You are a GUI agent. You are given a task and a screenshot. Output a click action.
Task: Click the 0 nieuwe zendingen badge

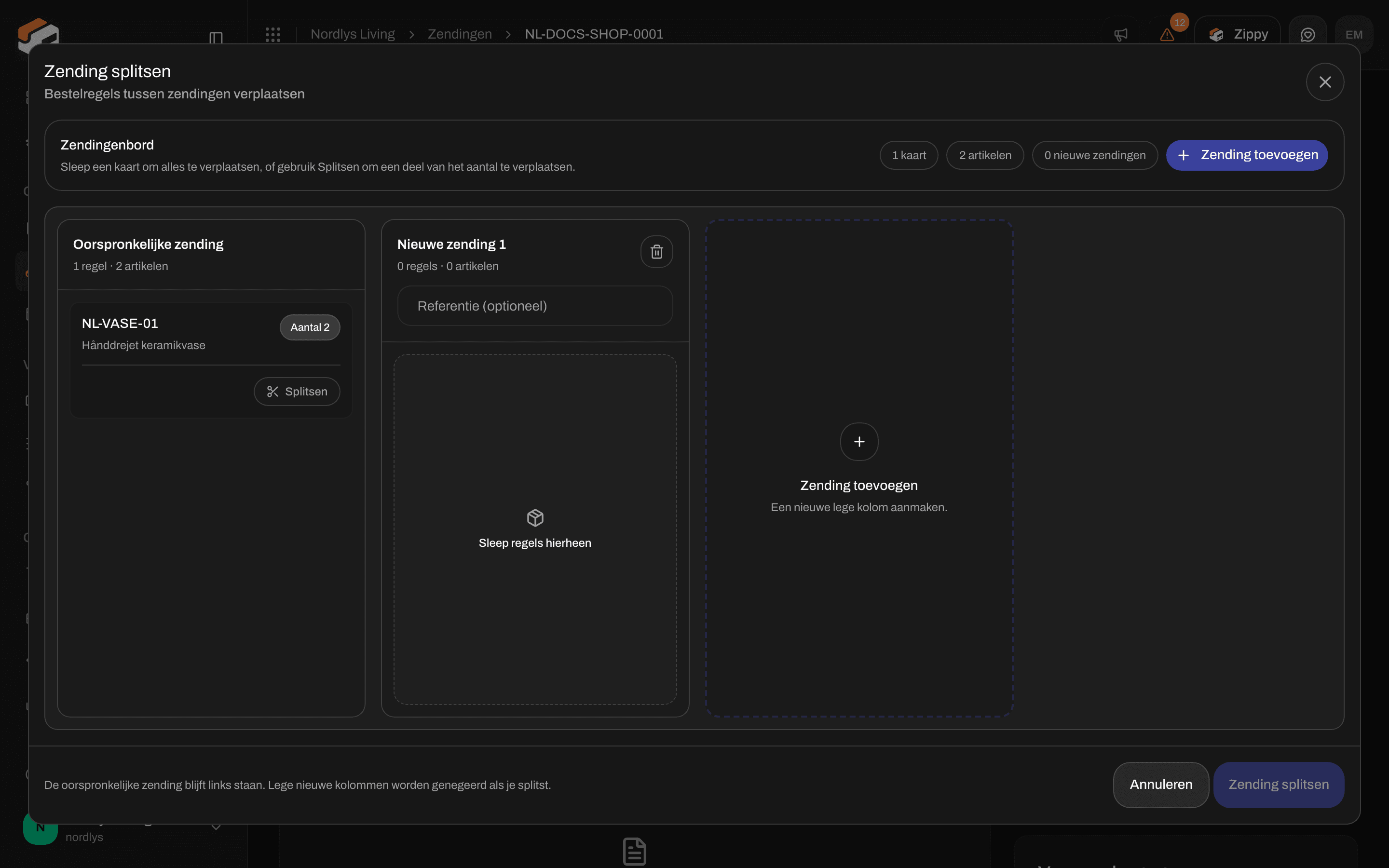coord(1094,156)
